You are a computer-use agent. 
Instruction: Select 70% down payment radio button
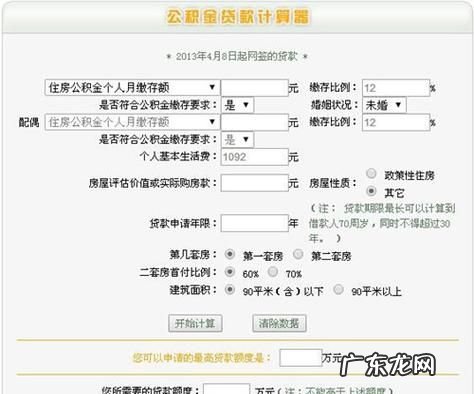(273, 272)
